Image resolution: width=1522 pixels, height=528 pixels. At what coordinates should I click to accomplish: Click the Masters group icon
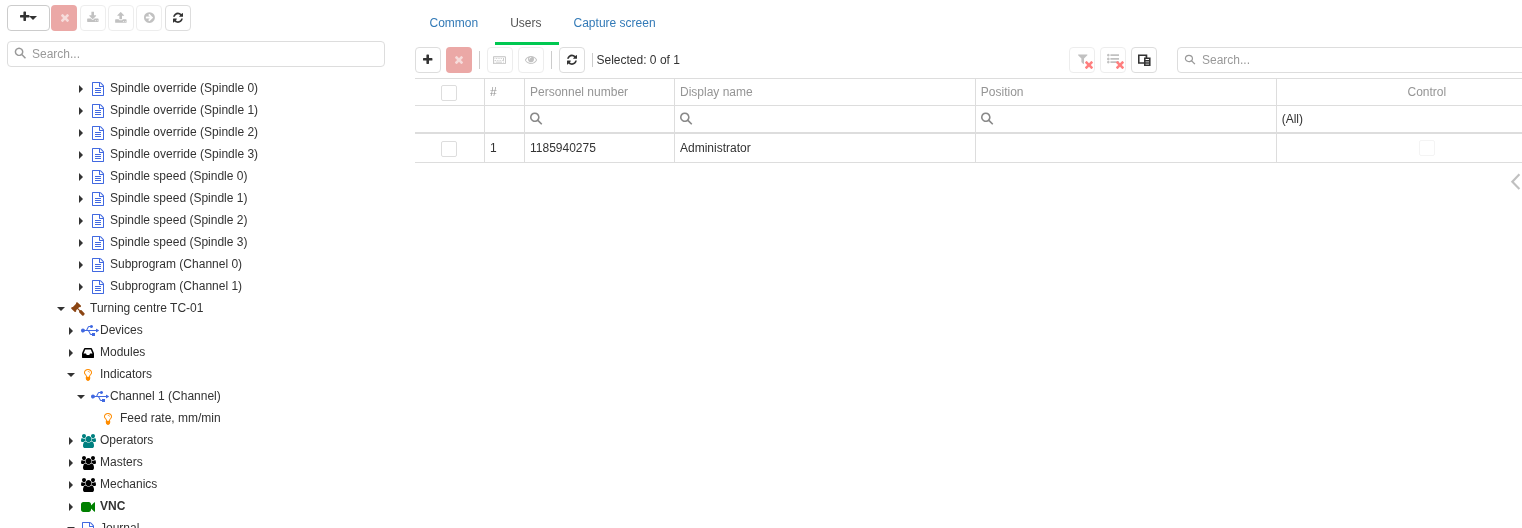tap(88, 463)
